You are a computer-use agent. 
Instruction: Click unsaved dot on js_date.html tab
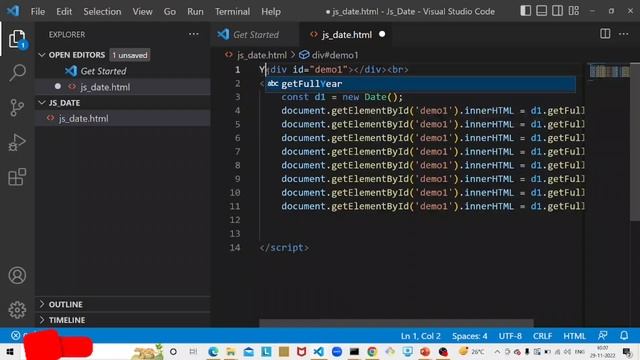(x=382, y=34)
